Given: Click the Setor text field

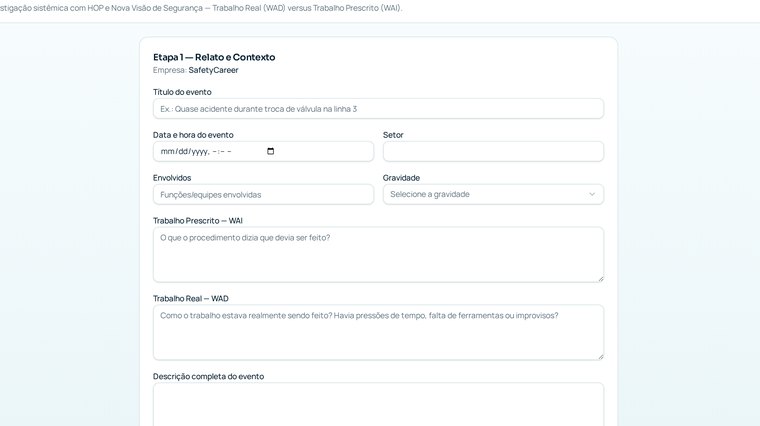Looking at the screenshot, I should (493, 151).
